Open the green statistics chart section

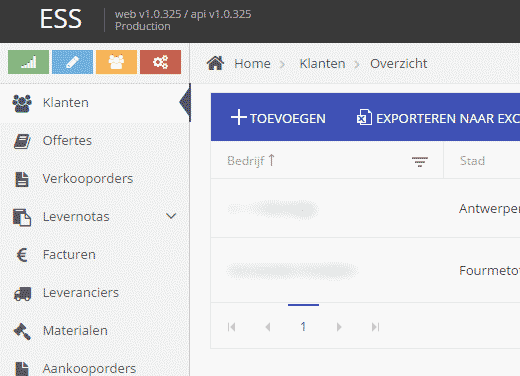pyautogui.click(x=28, y=62)
